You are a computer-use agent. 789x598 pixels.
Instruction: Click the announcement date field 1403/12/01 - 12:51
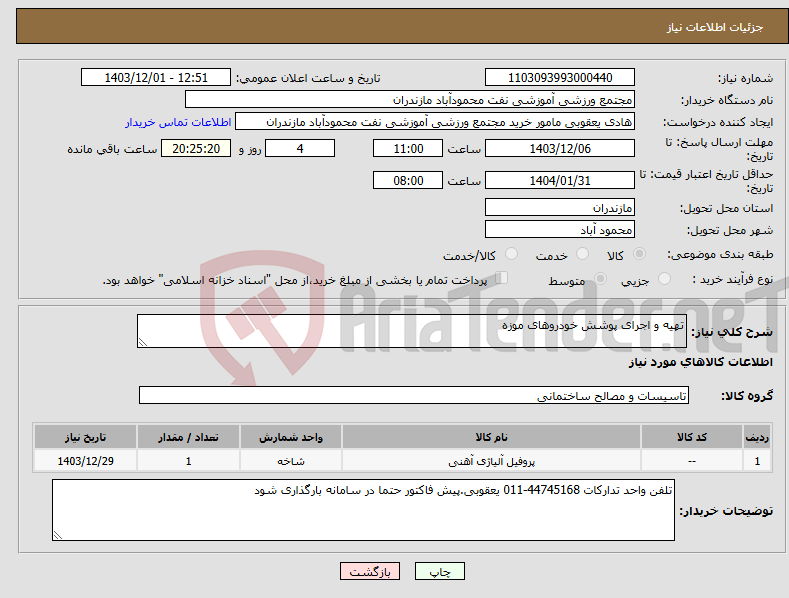155,78
